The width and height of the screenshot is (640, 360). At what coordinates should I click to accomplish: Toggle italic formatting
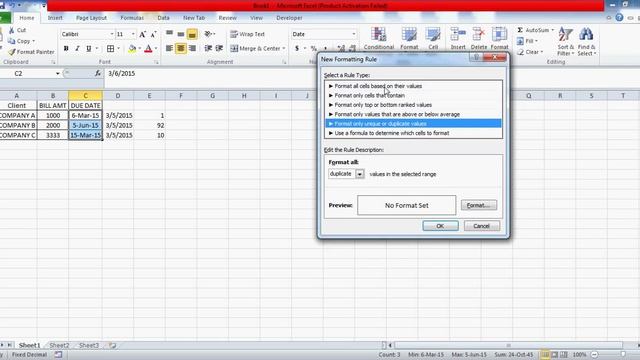tap(77, 49)
